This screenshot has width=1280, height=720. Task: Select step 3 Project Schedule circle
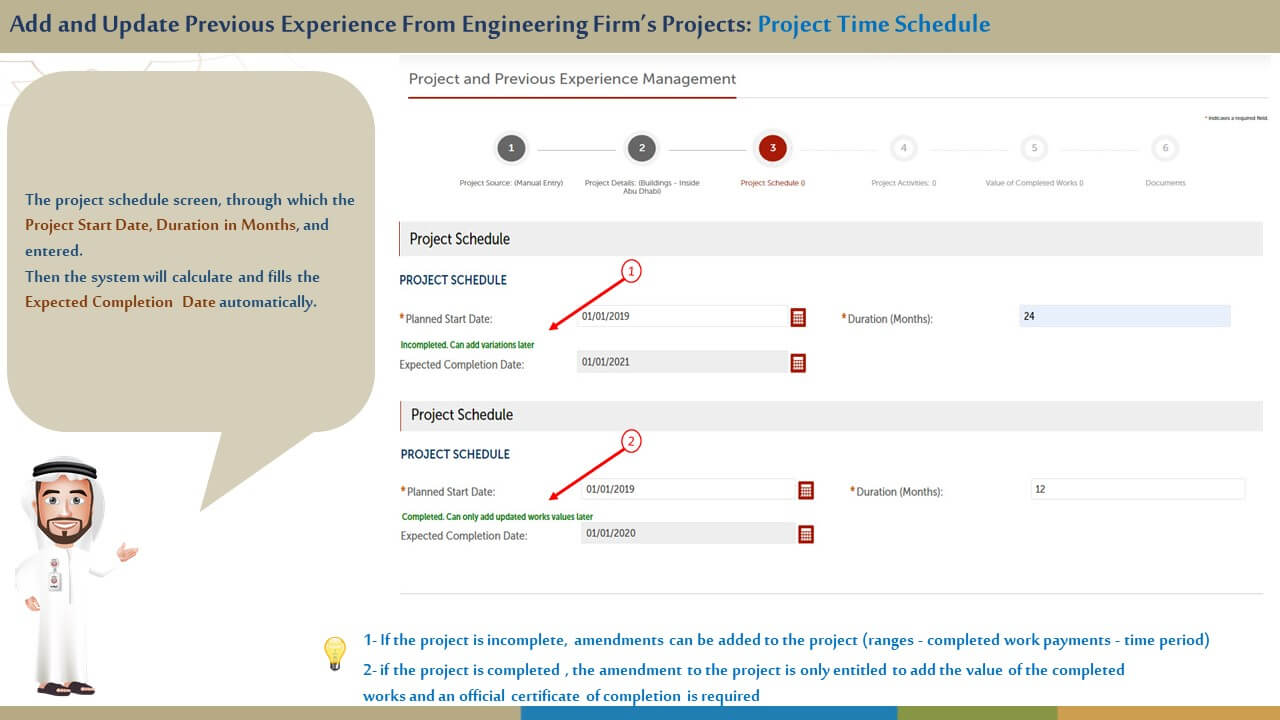tap(773, 149)
